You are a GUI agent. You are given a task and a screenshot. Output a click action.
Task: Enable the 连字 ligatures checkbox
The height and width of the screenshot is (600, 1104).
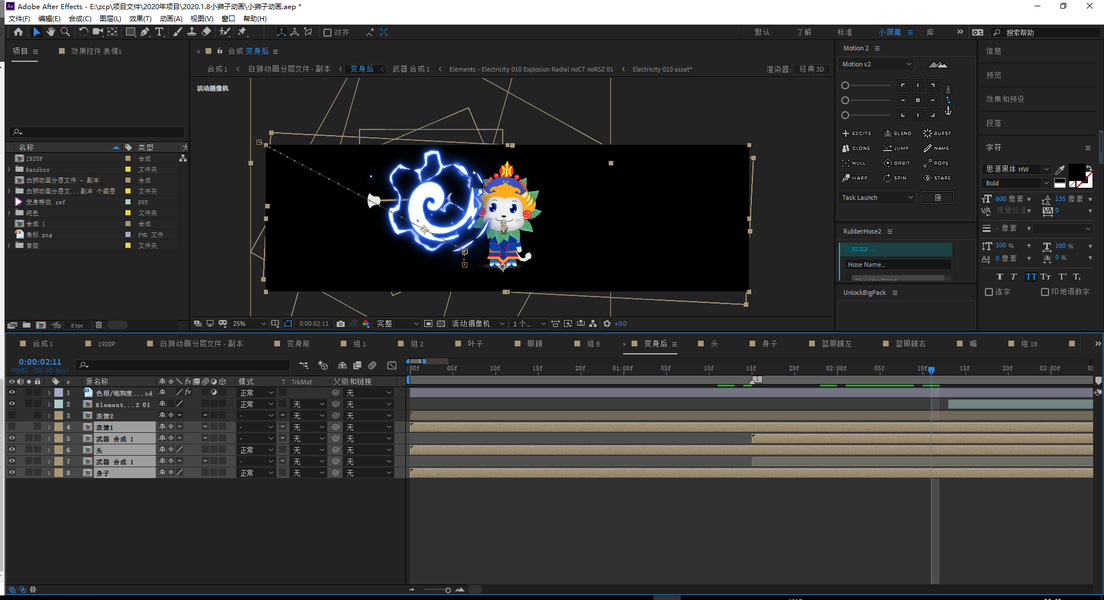(x=989, y=292)
